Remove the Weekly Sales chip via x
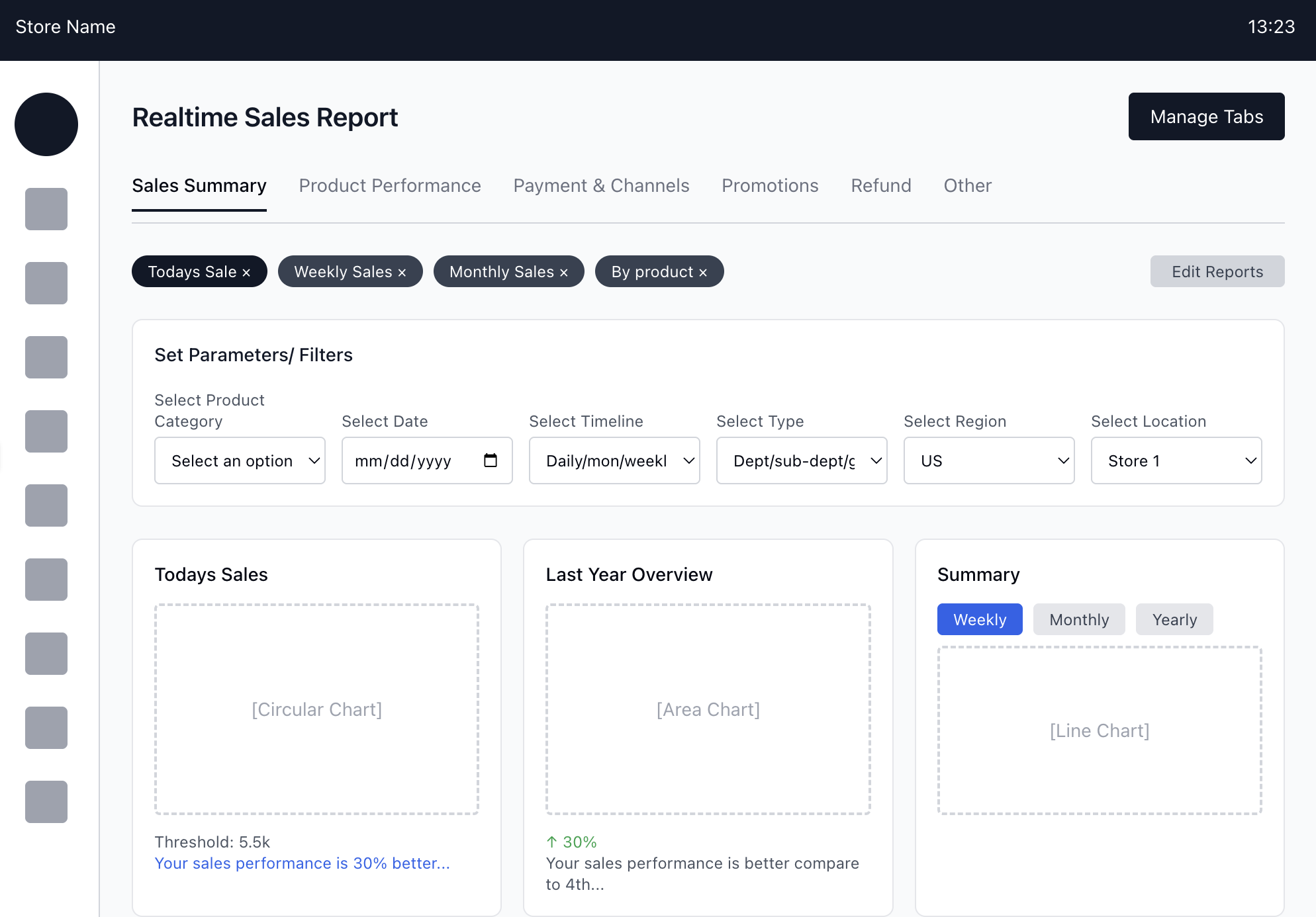1316x917 pixels. (x=402, y=273)
